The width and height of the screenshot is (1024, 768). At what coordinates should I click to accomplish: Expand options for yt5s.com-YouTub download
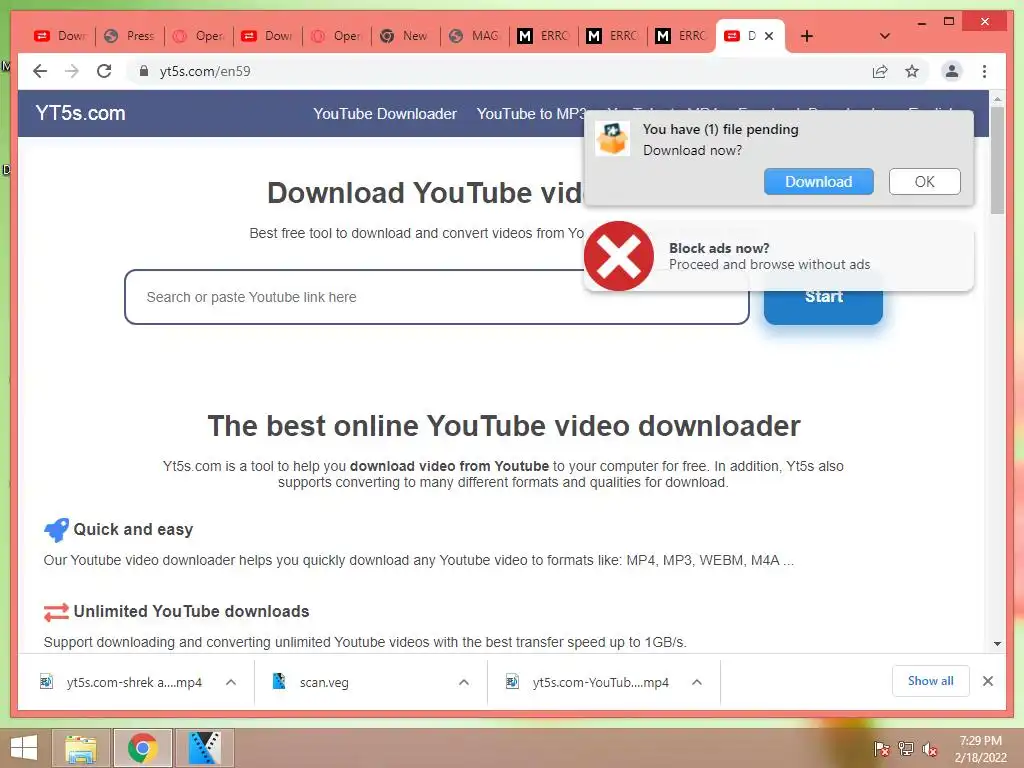697,682
